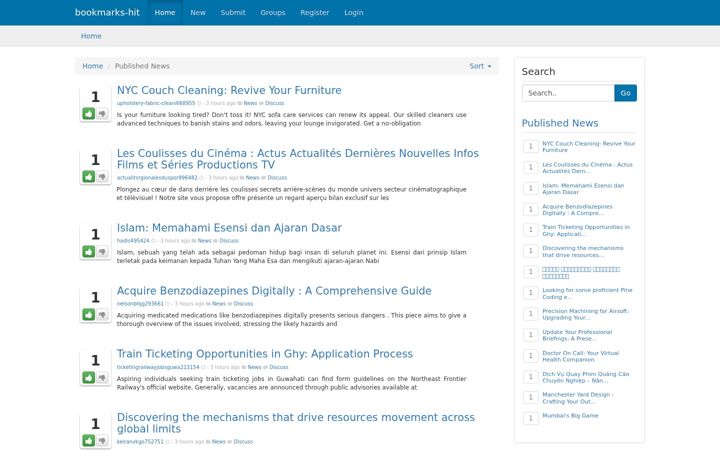Click the bookmarks-hit site logo
Screen dimensions: 720x450
[x=107, y=12]
